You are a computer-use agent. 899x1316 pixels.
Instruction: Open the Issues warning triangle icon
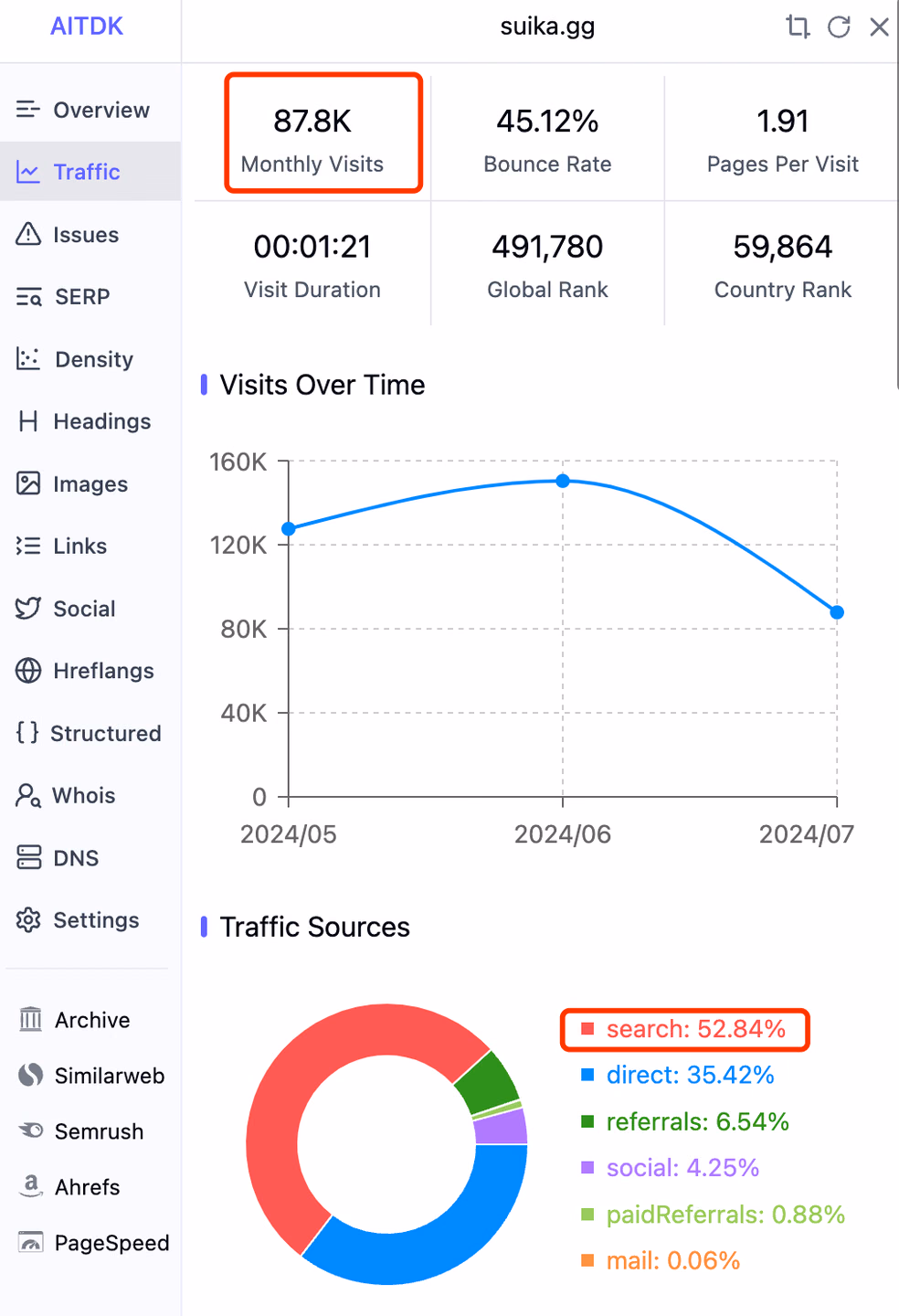(x=28, y=234)
